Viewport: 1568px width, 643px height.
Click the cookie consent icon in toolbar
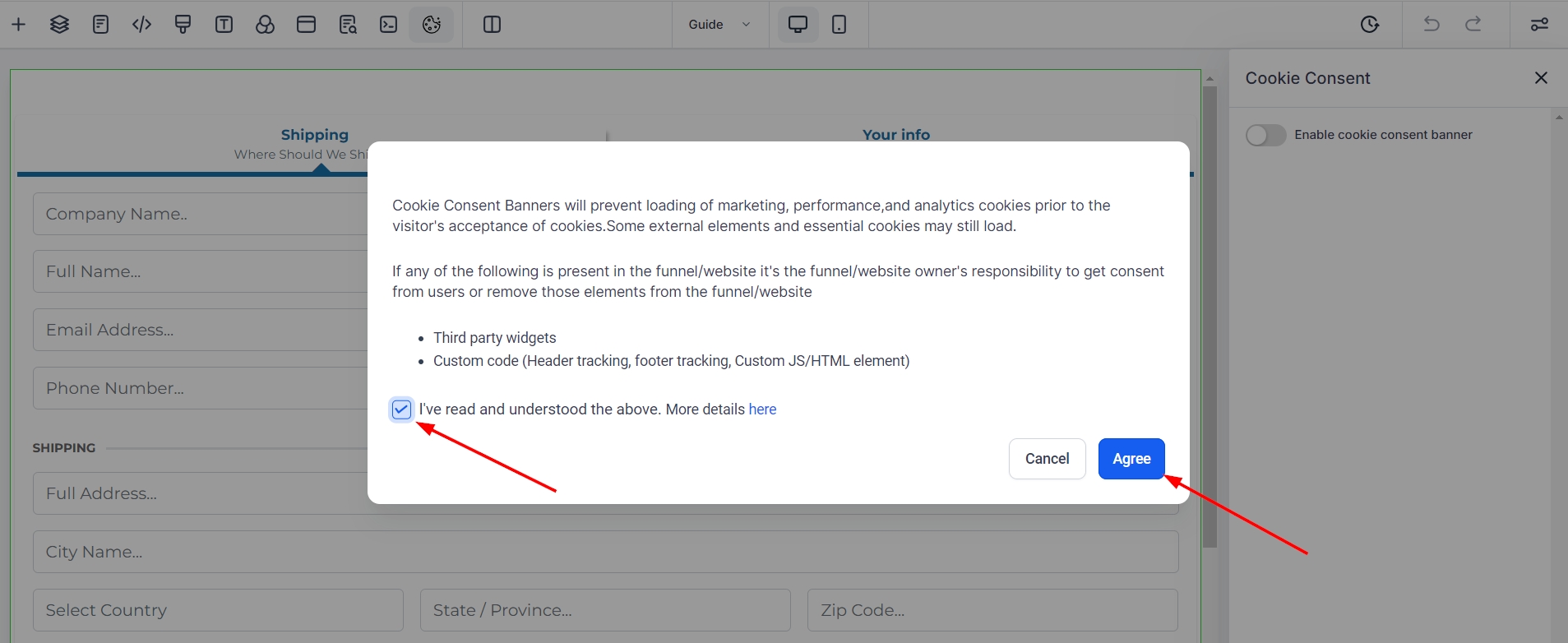431,25
